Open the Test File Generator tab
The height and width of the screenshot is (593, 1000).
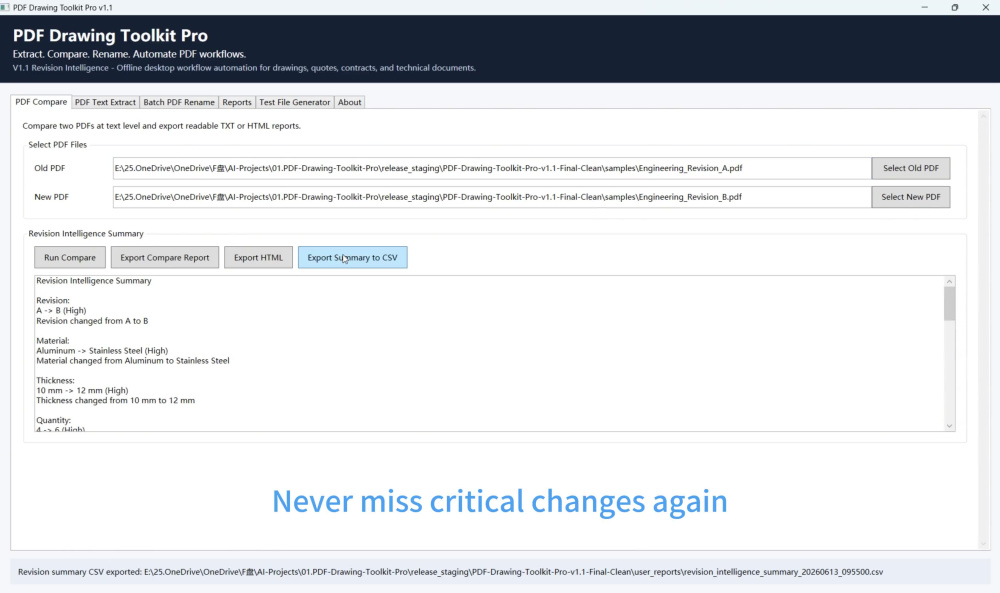[x=295, y=102]
